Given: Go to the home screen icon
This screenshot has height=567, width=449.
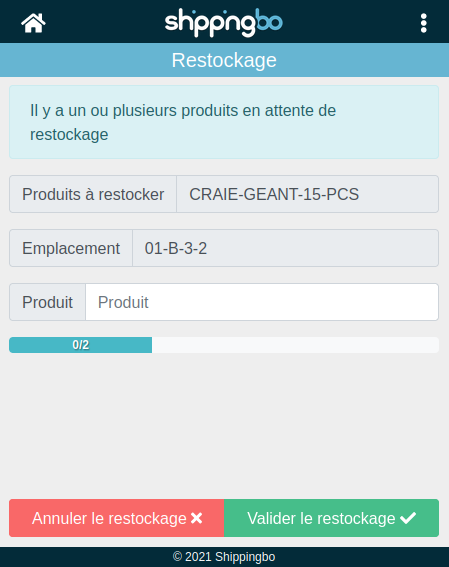Looking at the screenshot, I should tap(33, 23).
